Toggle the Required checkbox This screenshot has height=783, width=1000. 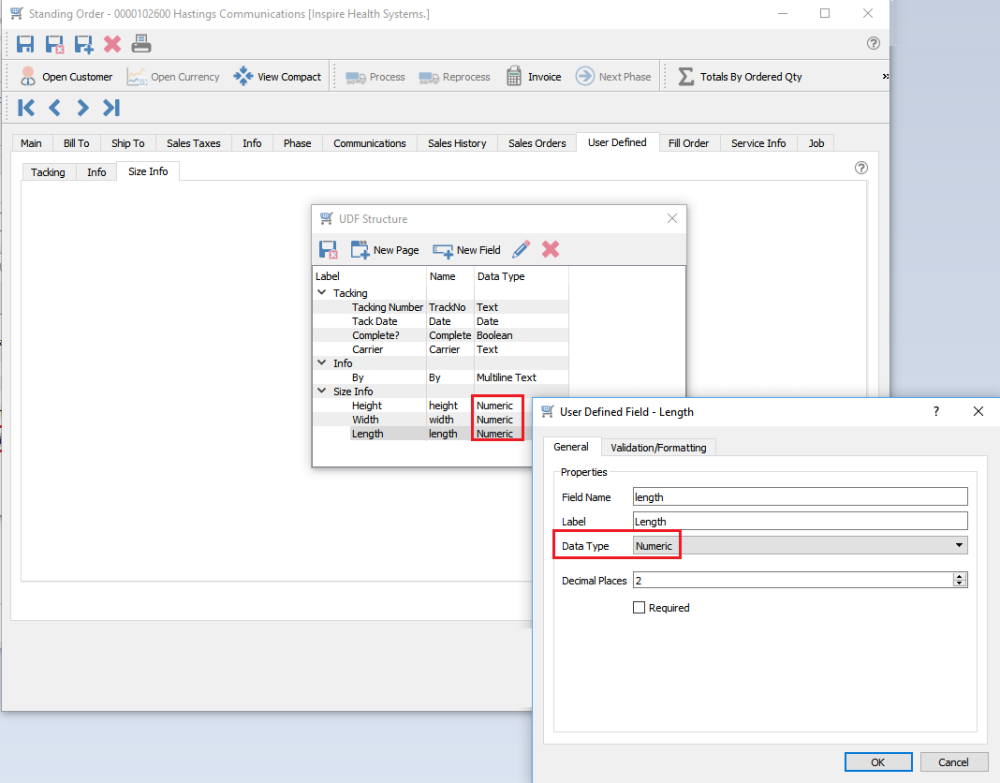point(639,608)
